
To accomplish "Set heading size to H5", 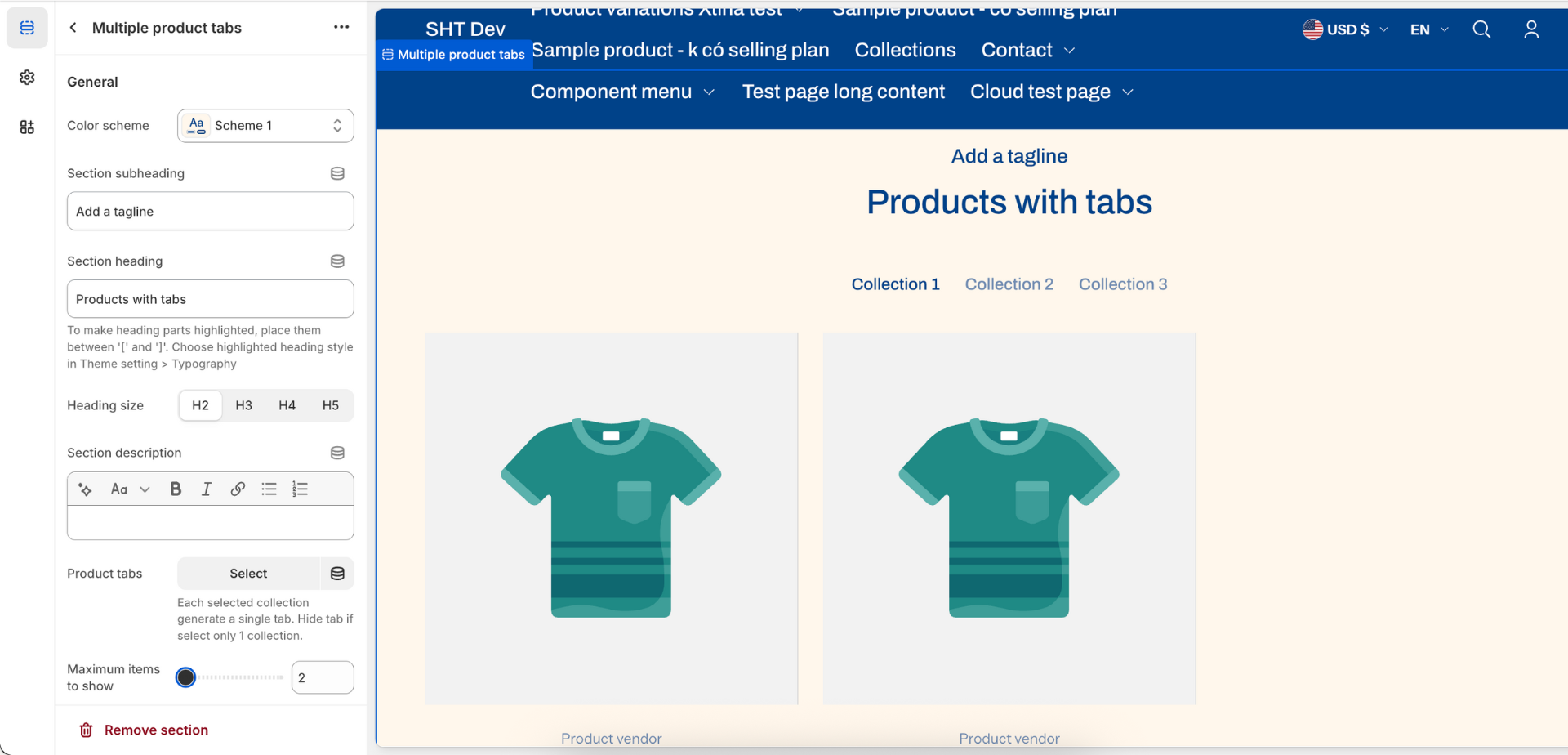I will (x=330, y=405).
